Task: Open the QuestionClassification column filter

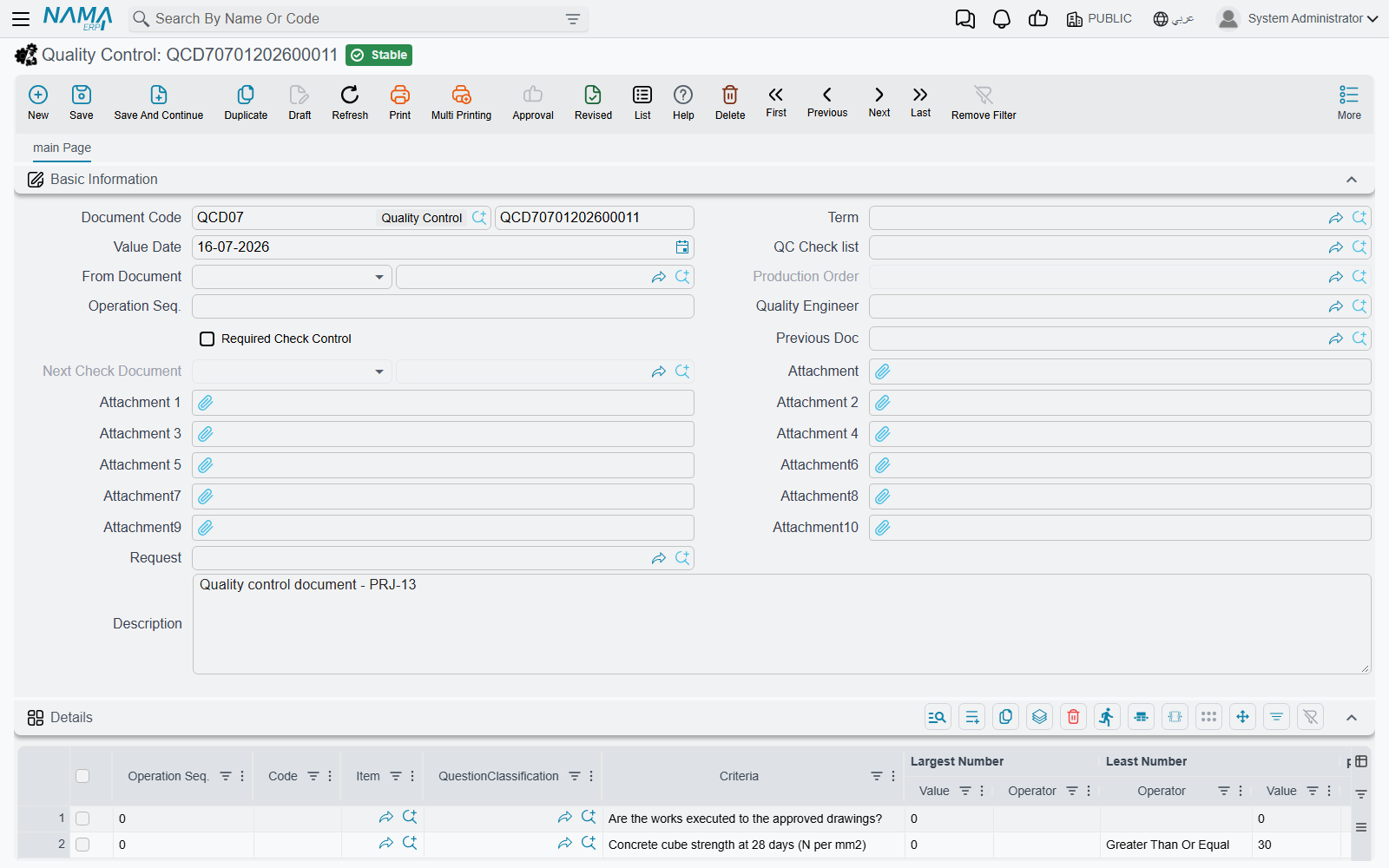Action: coord(575,776)
